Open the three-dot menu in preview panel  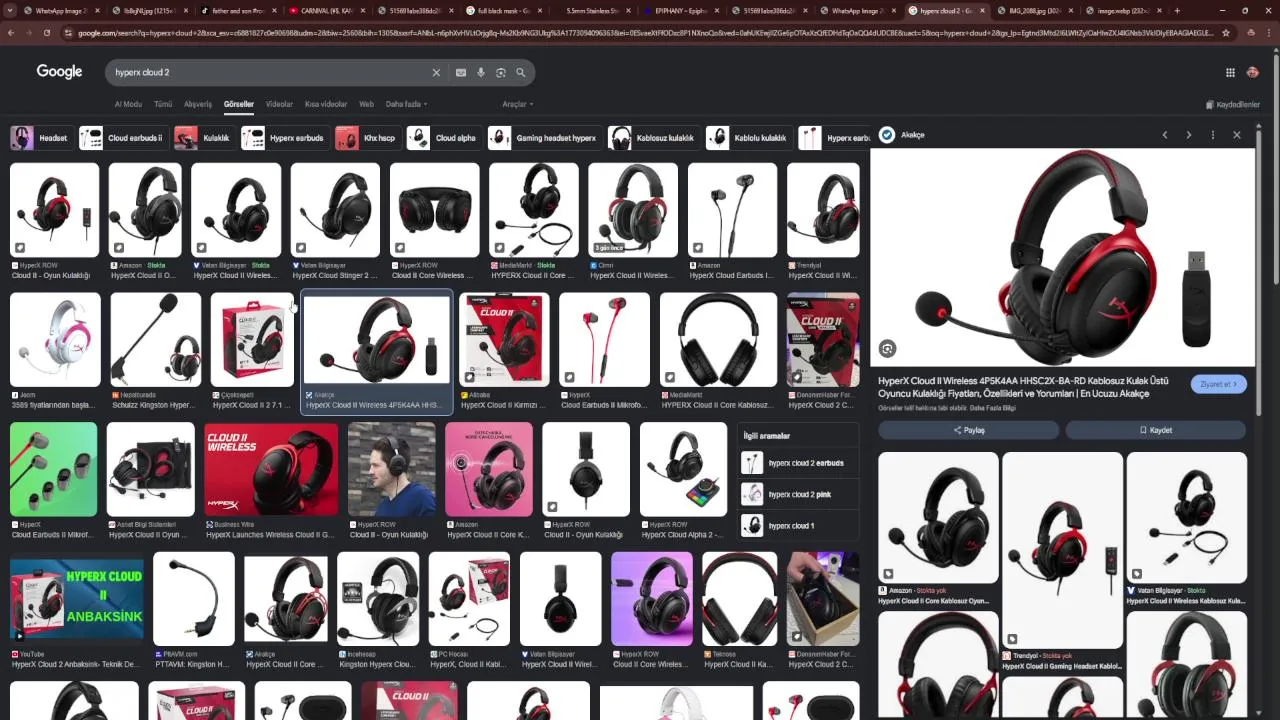click(x=1212, y=135)
